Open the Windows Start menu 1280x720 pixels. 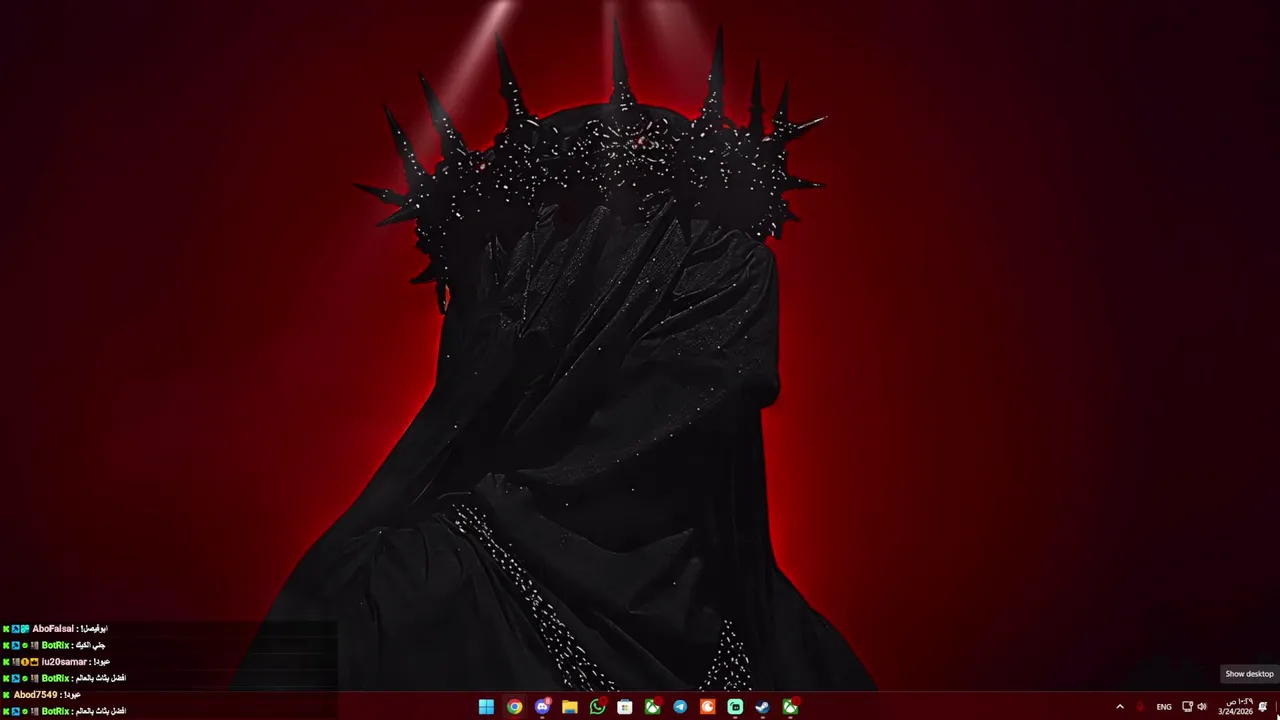(486, 707)
